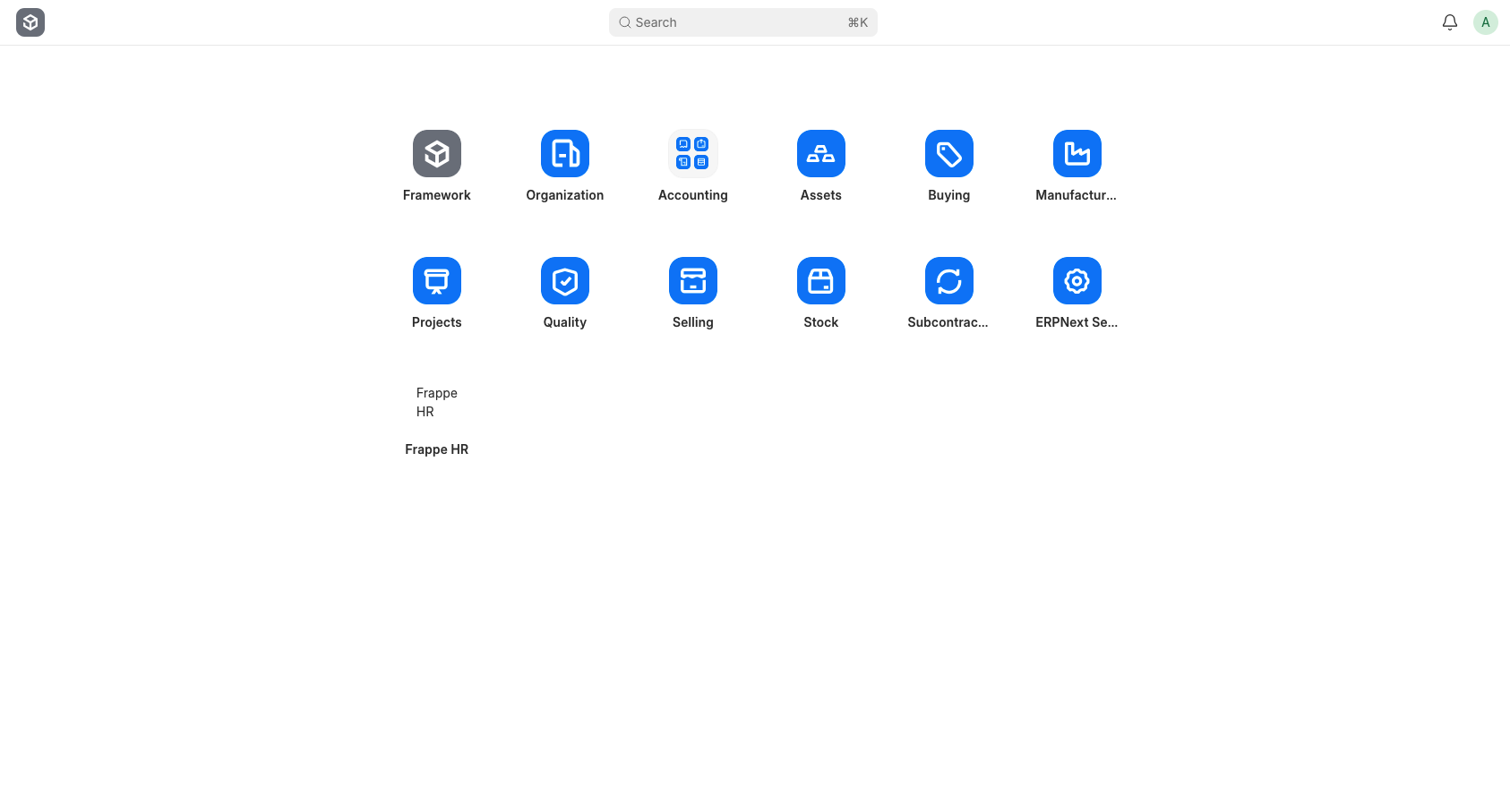Click the 'Selling' label
The height and width of the screenshot is (812, 1510).
693,322
